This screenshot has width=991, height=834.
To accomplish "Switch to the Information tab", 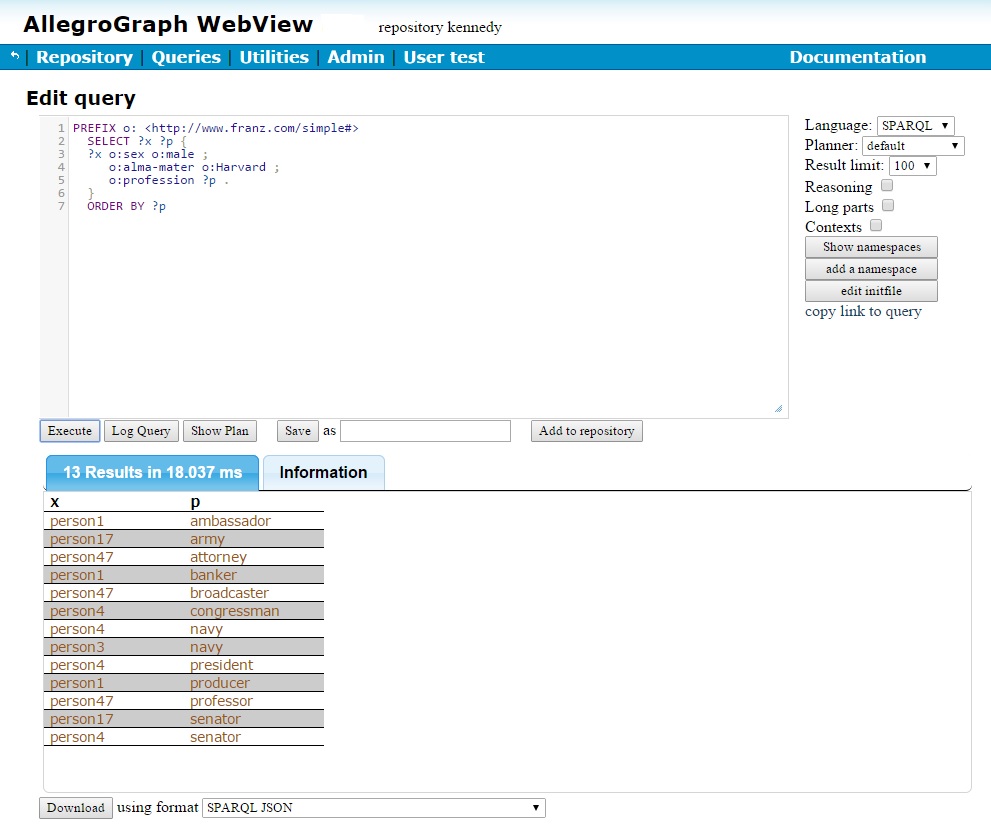I will click(323, 472).
